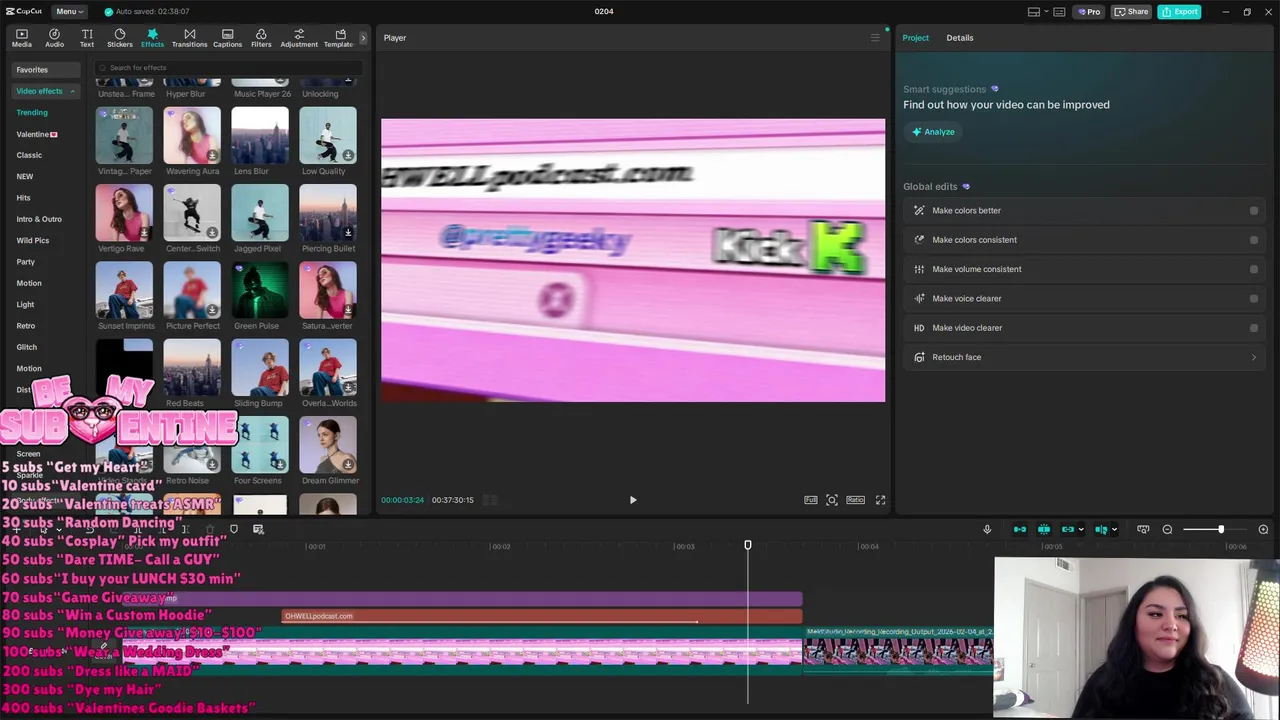Click the Analyze button
The height and width of the screenshot is (720, 1280).
pos(932,132)
